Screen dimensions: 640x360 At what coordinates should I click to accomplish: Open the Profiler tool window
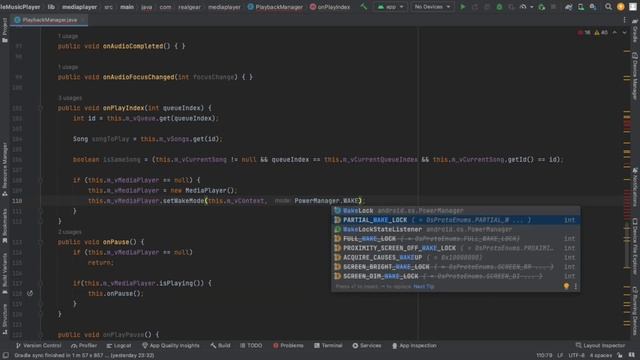tap(84, 345)
